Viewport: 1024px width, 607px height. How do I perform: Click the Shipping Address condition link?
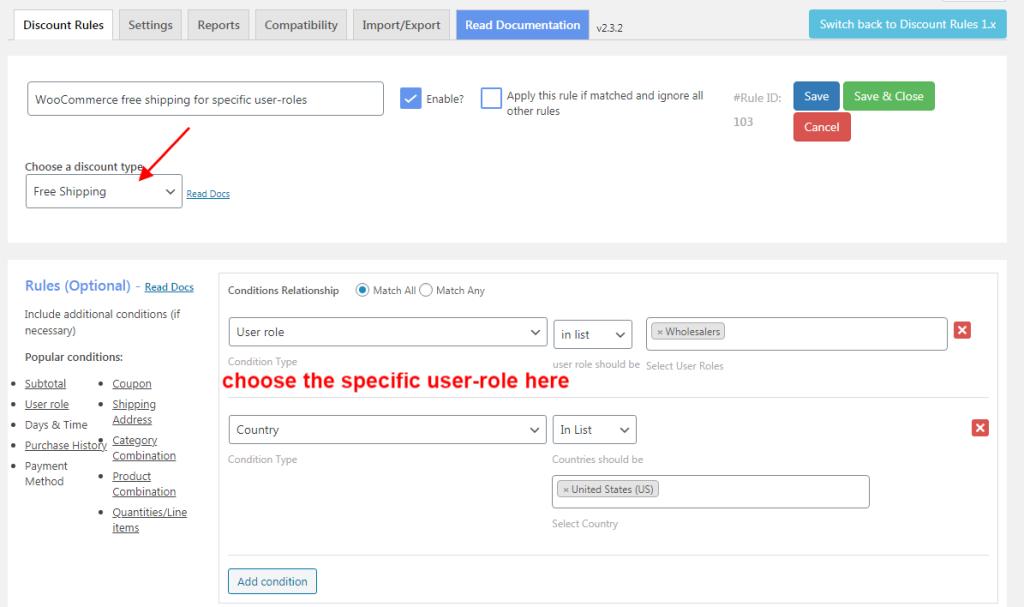134,412
